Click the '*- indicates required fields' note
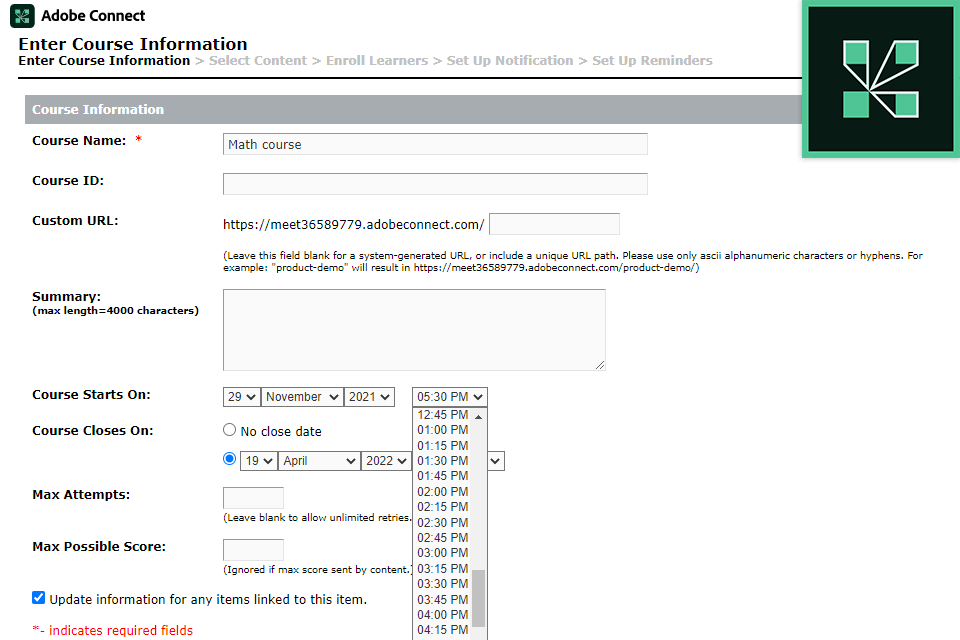The width and height of the screenshot is (960, 640). [x=113, y=630]
